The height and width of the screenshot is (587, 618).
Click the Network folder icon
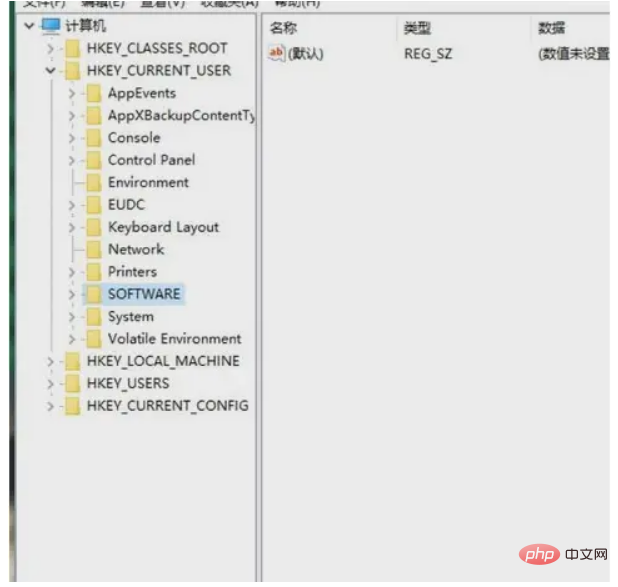94,250
